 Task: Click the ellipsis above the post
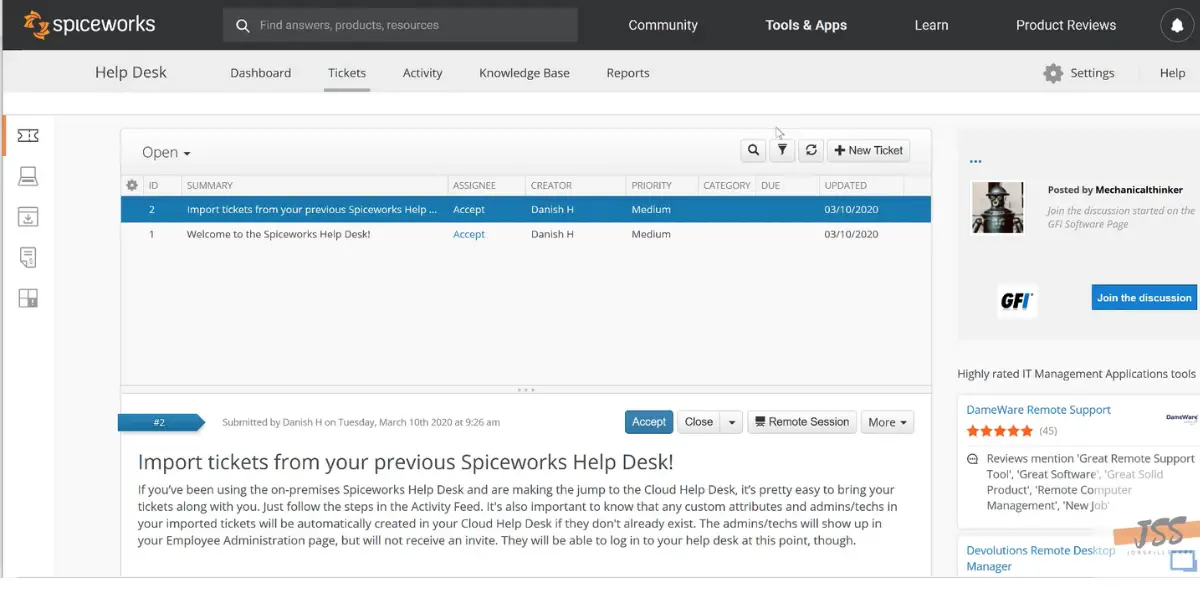(975, 161)
